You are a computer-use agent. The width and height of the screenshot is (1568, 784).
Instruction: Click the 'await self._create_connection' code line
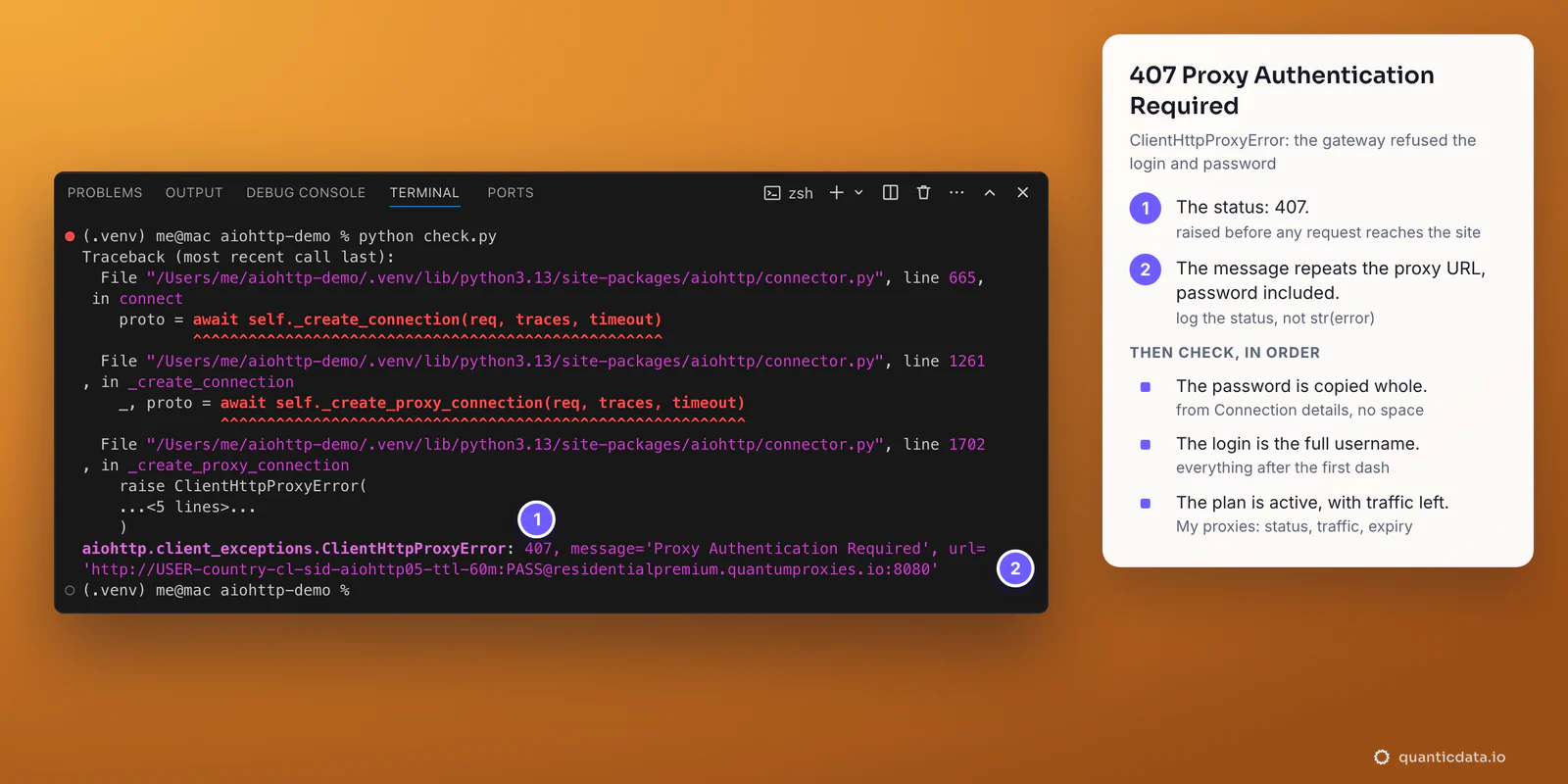[x=427, y=319]
